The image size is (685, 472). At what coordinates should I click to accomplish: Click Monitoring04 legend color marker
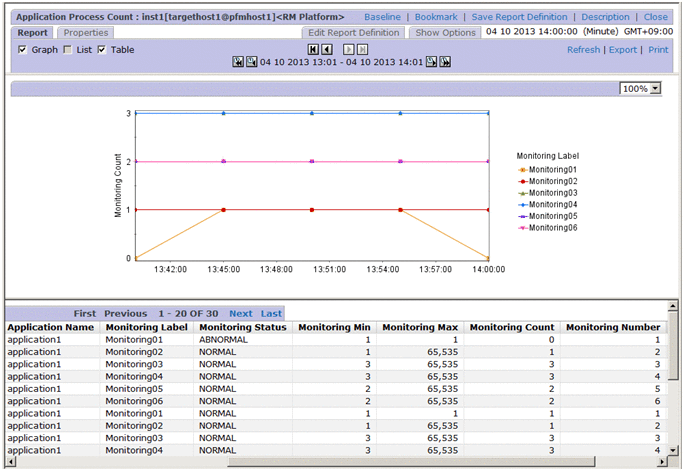click(x=522, y=204)
